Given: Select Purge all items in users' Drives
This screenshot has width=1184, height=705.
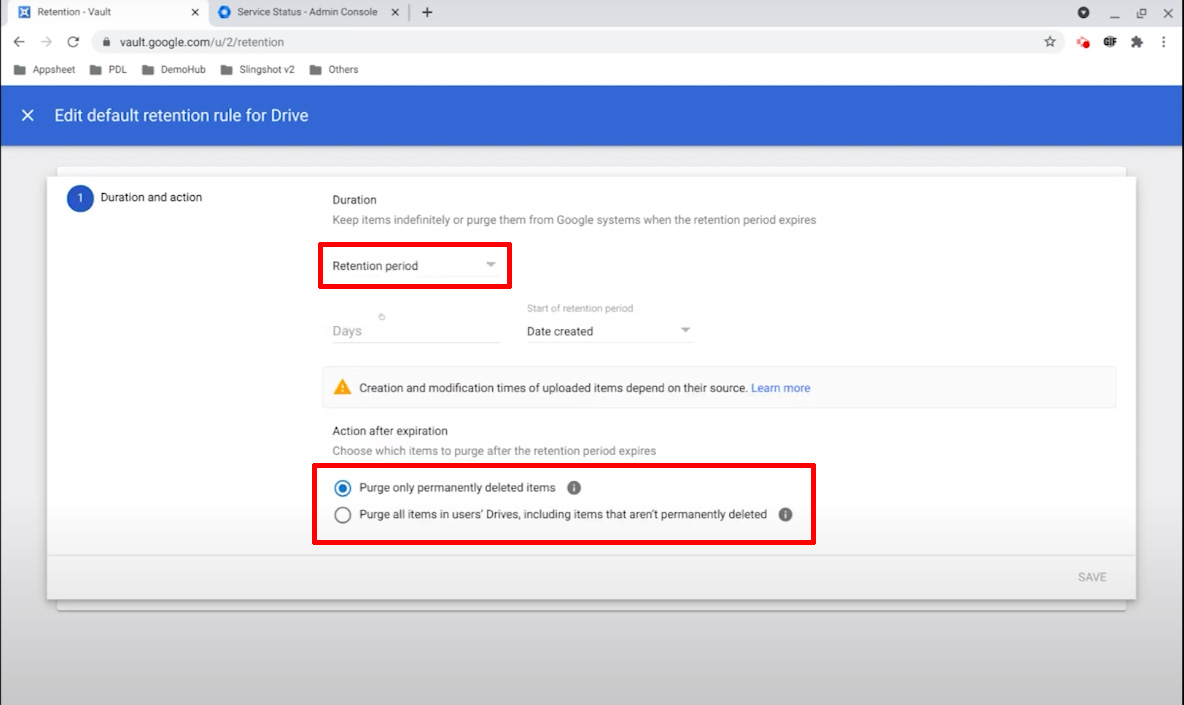Looking at the screenshot, I should click(x=343, y=515).
